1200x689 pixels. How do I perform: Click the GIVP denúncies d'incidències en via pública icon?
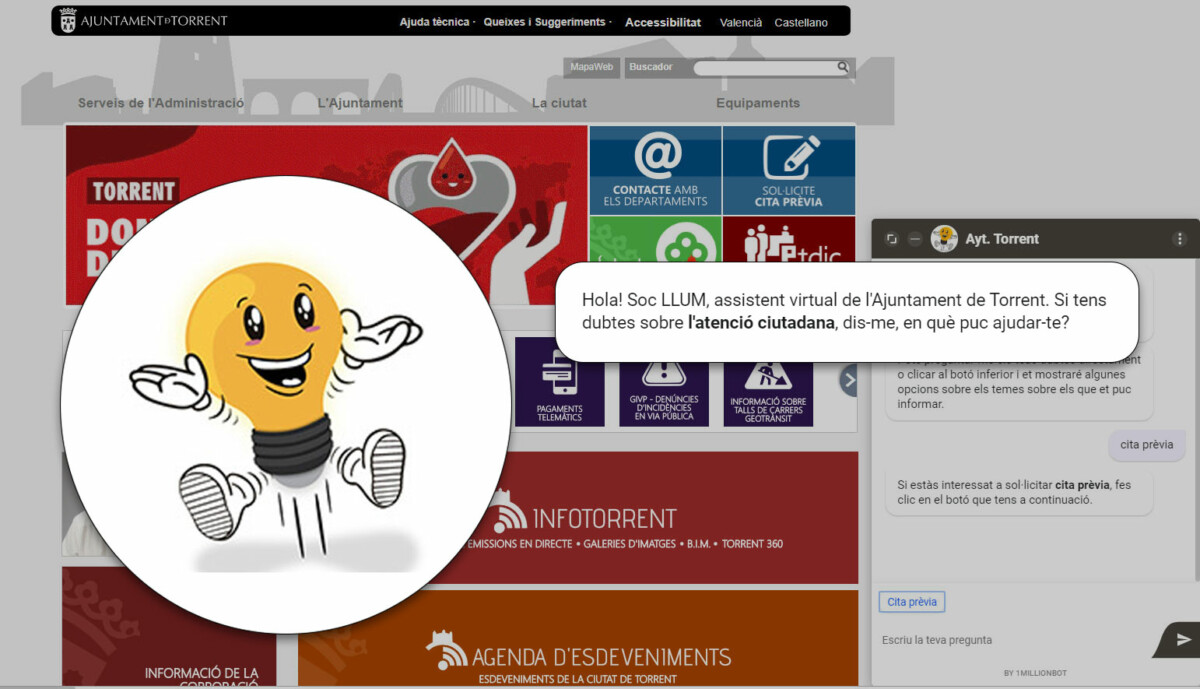(x=664, y=388)
